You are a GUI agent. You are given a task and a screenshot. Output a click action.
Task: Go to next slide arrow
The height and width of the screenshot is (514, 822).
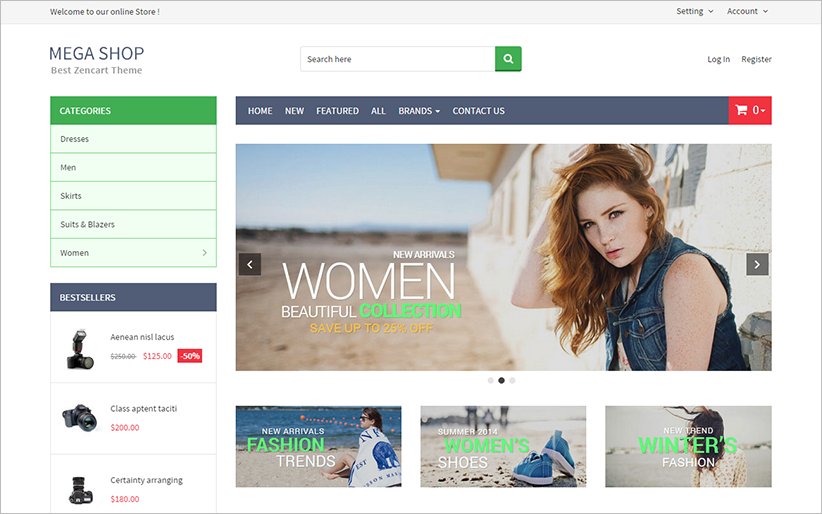pos(757,264)
